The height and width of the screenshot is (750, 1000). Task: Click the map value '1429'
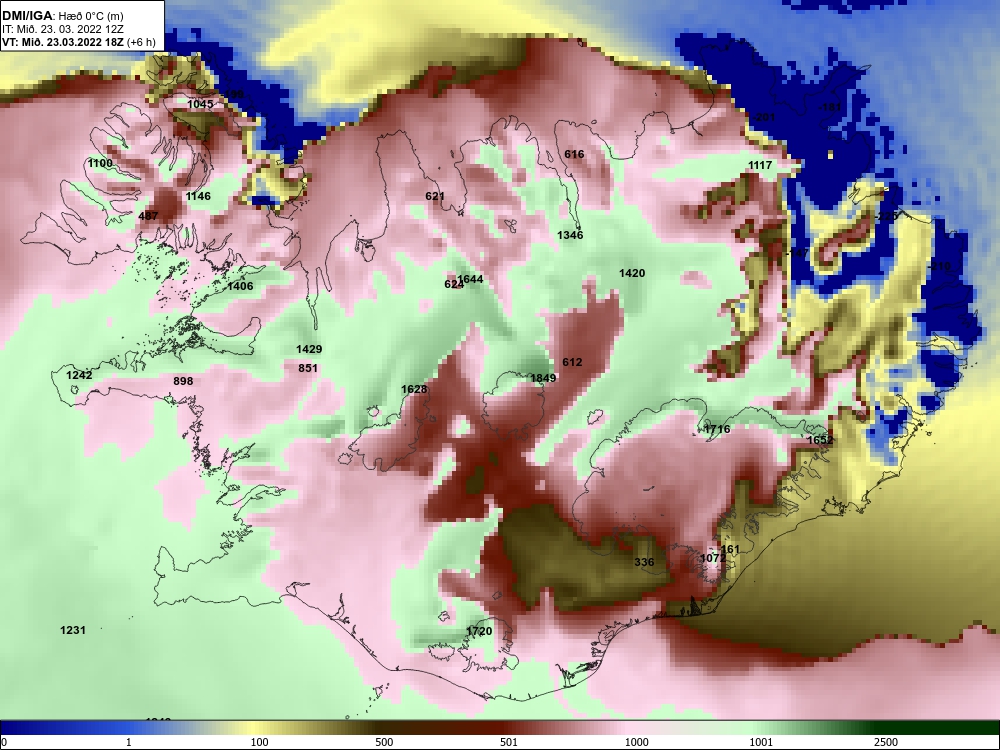click(309, 349)
